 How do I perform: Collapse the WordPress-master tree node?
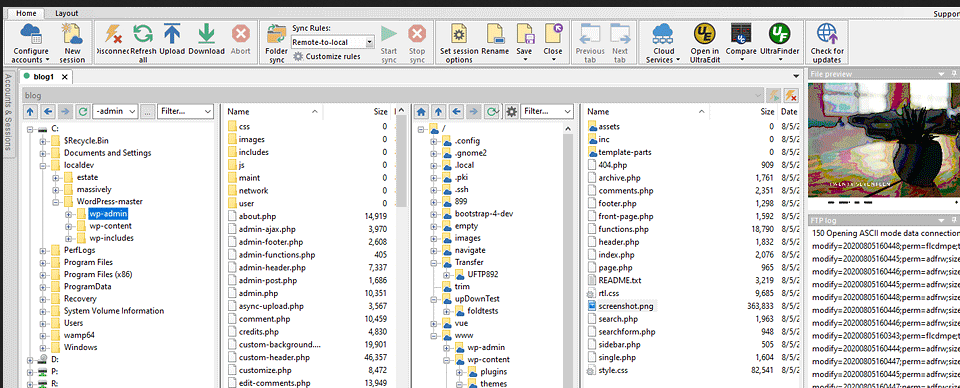click(x=55, y=201)
